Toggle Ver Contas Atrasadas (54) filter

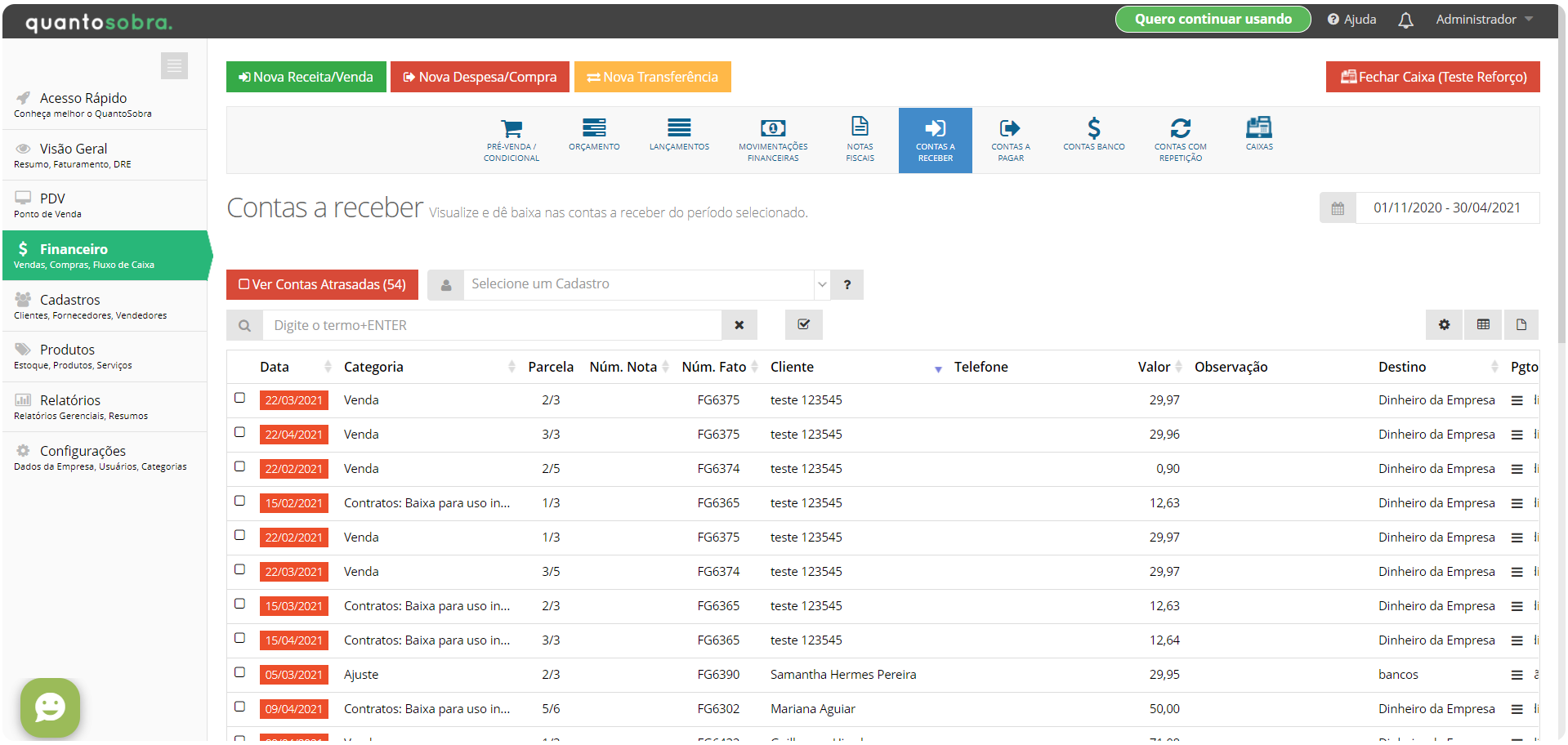click(x=322, y=285)
